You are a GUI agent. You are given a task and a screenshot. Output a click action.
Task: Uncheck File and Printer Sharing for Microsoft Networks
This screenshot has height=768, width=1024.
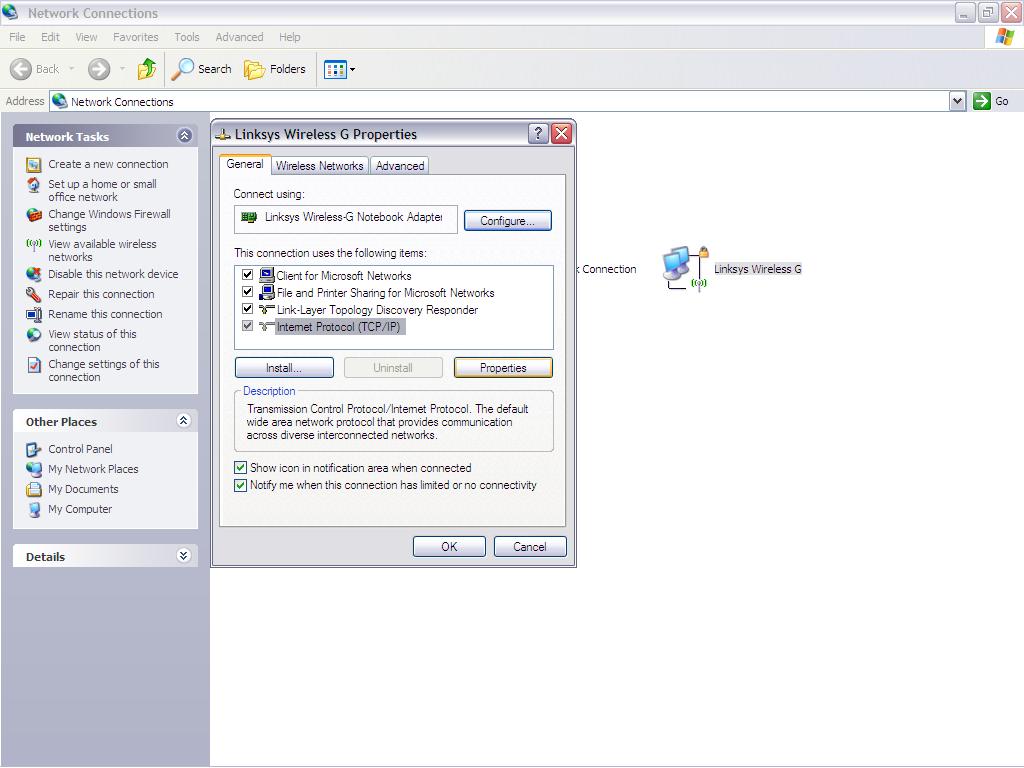(248, 292)
